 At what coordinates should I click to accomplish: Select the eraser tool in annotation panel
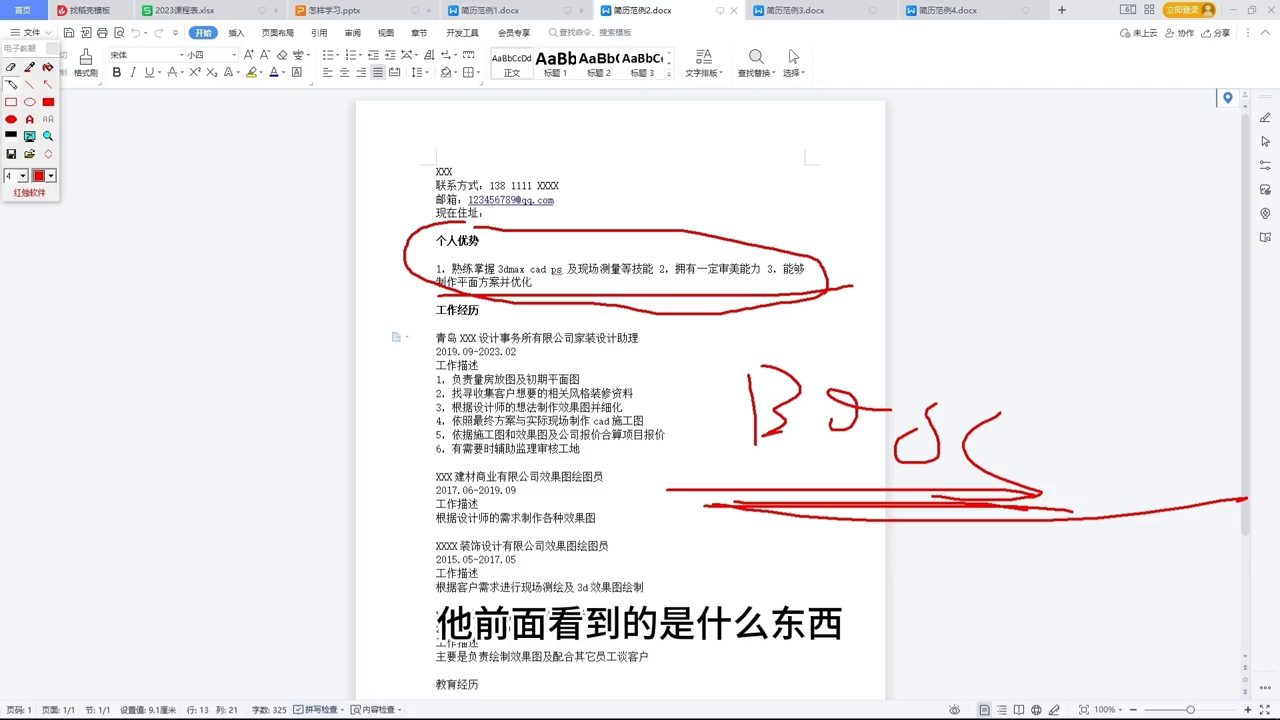coord(11,68)
